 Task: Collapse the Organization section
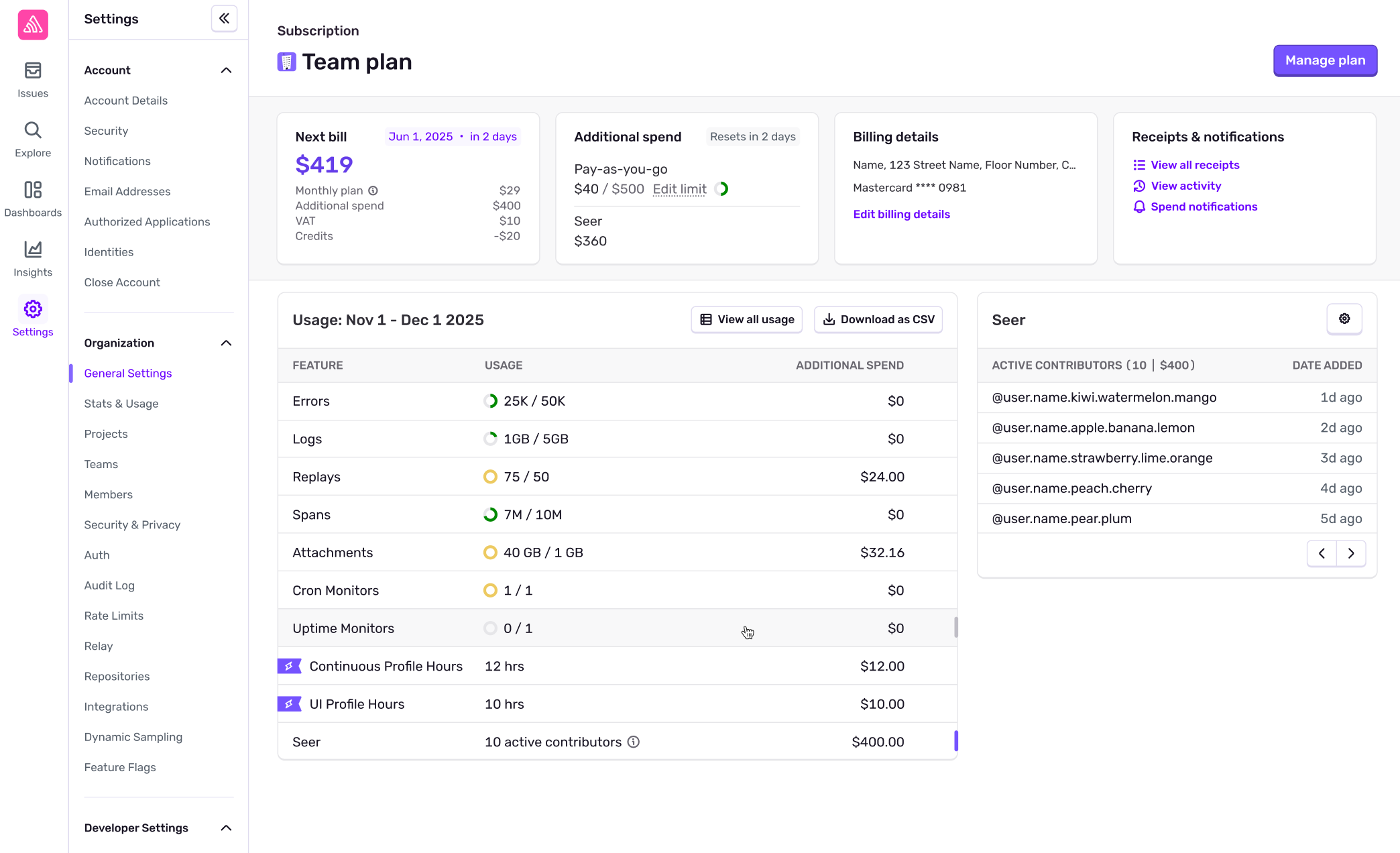tap(226, 343)
